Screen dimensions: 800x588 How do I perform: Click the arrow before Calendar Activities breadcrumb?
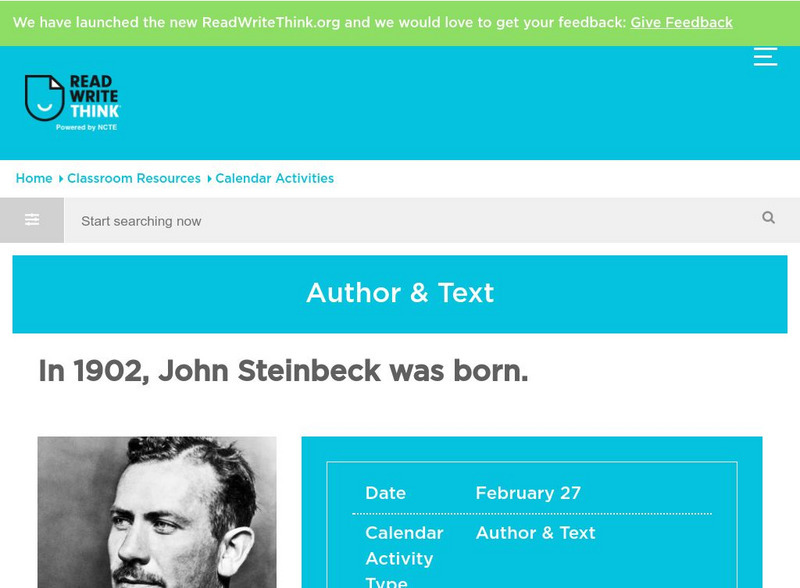pyautogui.click(x=209, y=179)
